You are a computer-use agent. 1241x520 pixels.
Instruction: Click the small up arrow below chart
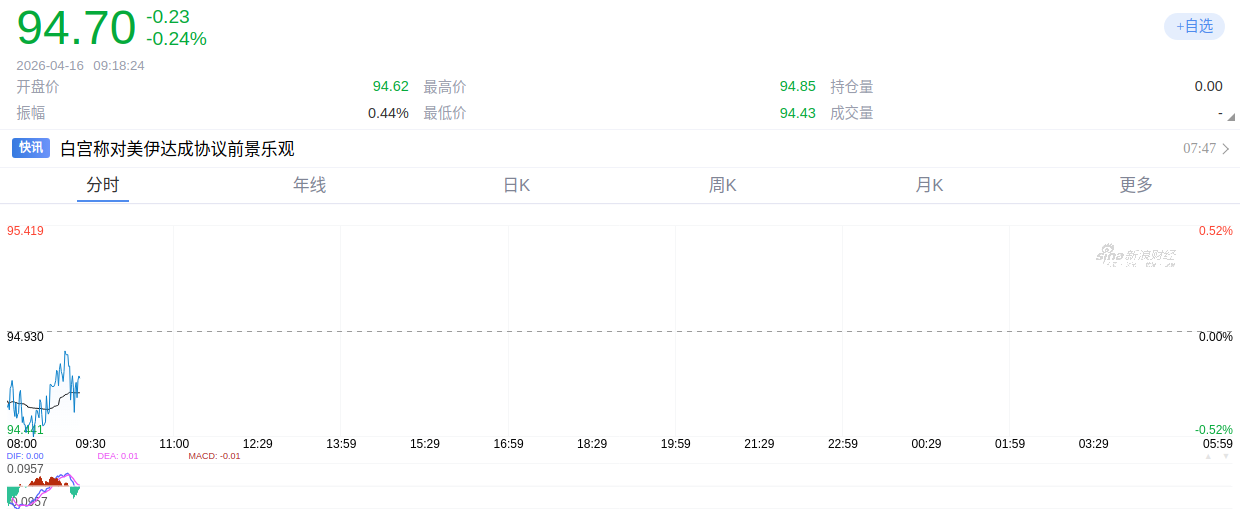point(1208,457)
